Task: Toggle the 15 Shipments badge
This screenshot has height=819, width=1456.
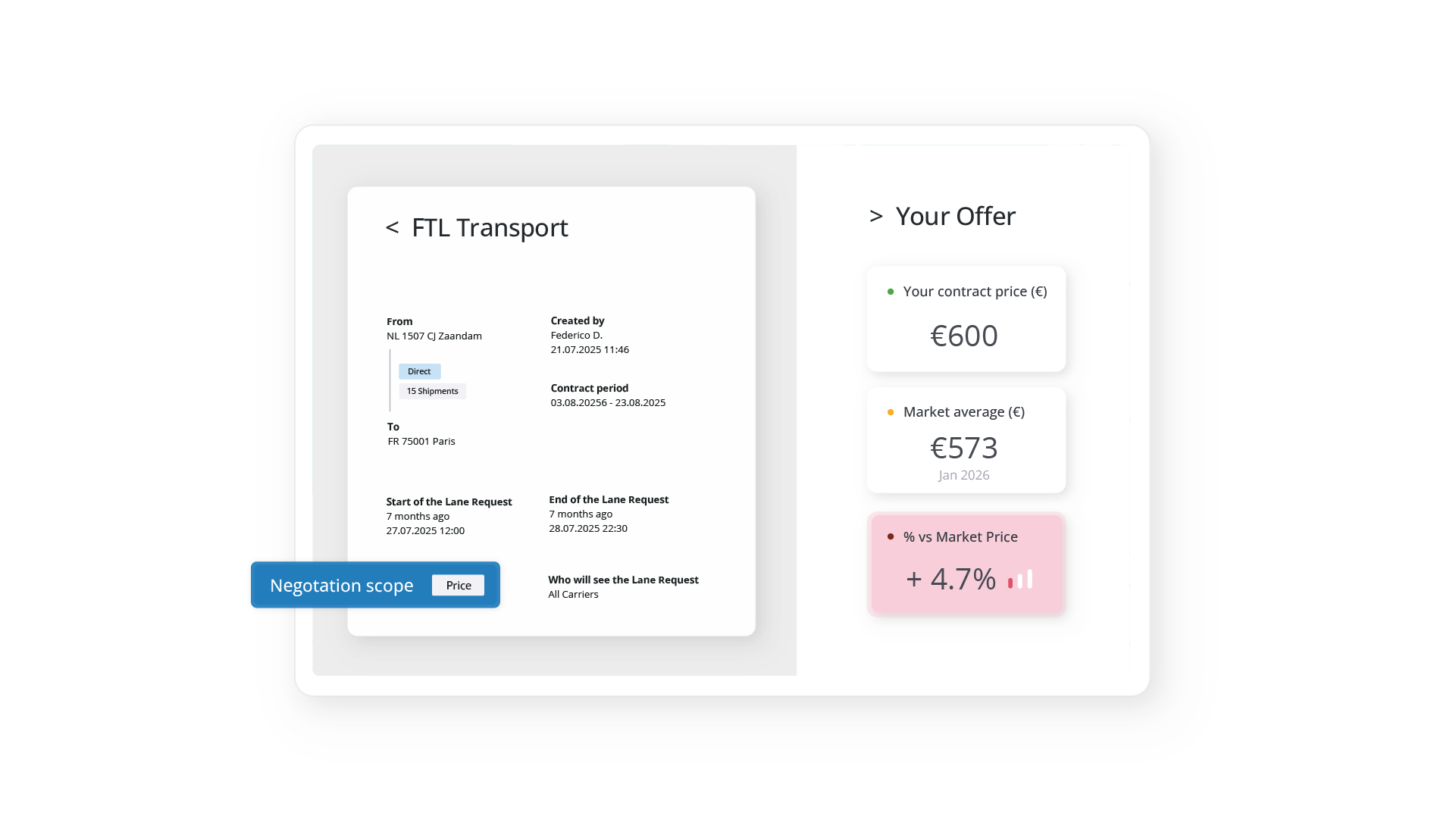Action: [x=432, y=391]
